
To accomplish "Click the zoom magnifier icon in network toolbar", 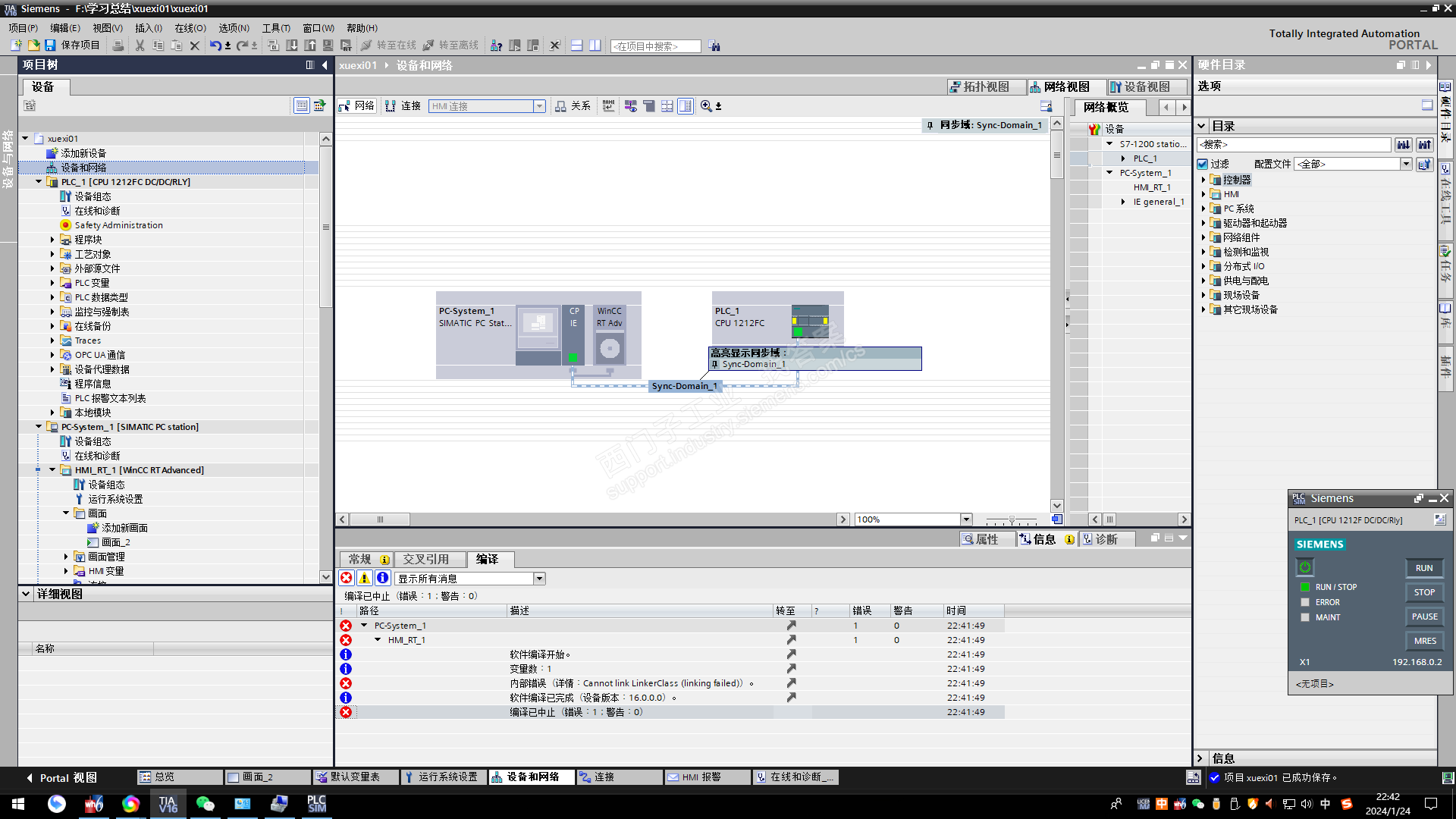I will 706,106.
